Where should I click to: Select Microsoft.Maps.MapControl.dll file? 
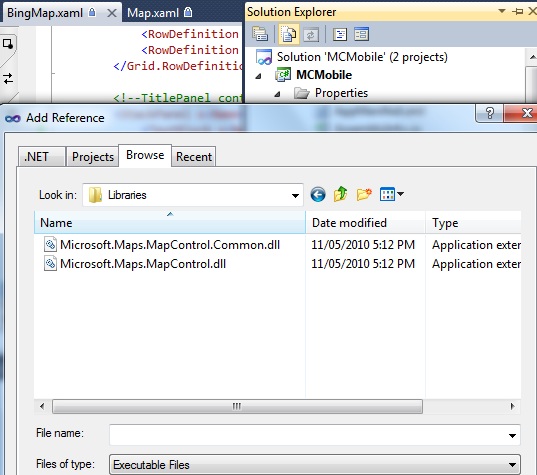(143, 264)
